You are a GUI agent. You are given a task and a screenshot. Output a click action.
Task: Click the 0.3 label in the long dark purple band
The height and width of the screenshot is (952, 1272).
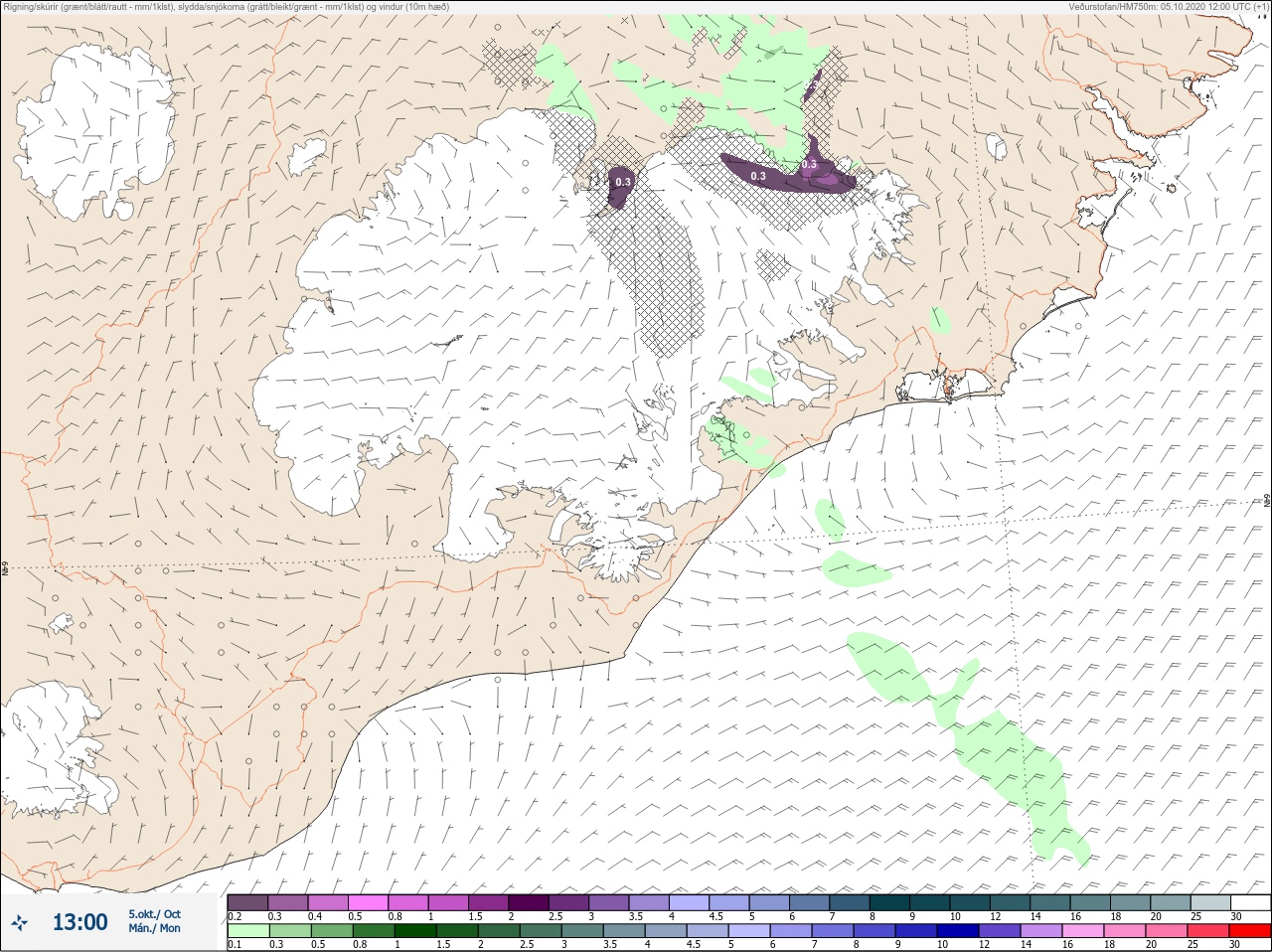tap(758, 176)
